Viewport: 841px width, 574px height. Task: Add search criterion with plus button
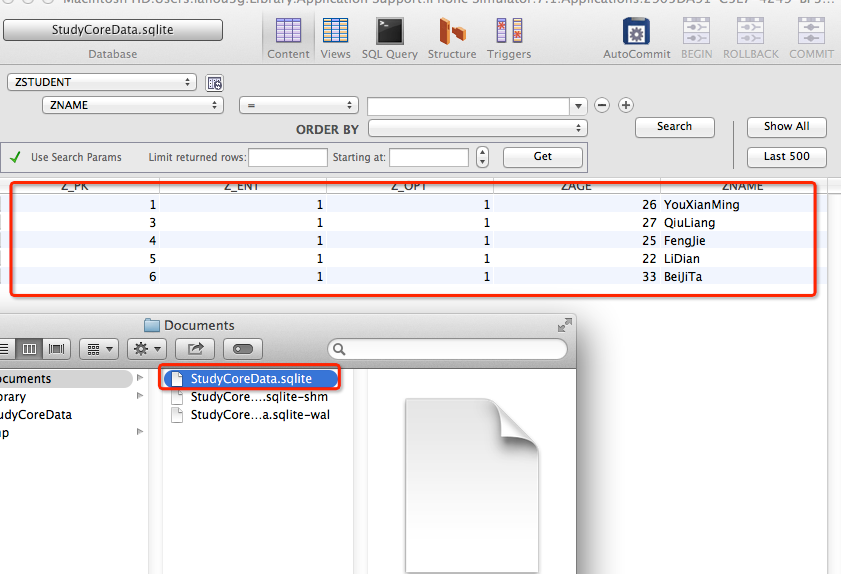pos(625,105)
